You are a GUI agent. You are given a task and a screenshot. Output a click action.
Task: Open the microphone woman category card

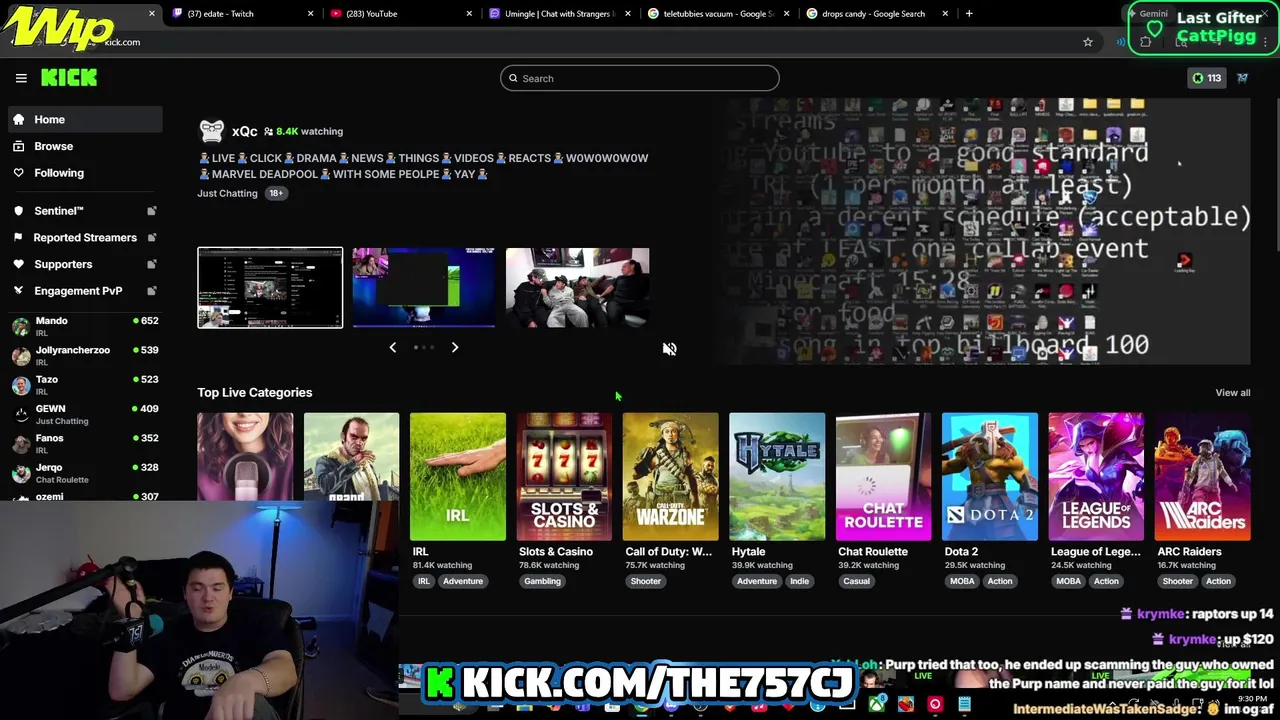tap(245, 456)
